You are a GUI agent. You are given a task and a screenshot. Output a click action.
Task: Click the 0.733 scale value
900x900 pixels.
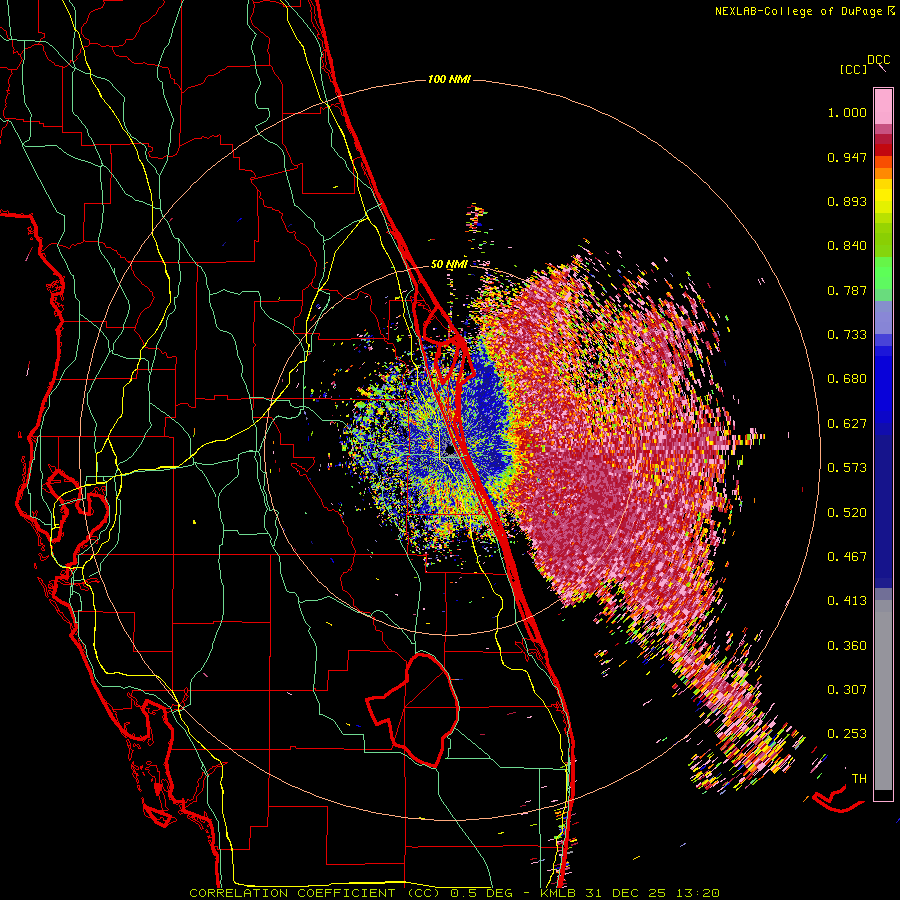tap(847, 335)
